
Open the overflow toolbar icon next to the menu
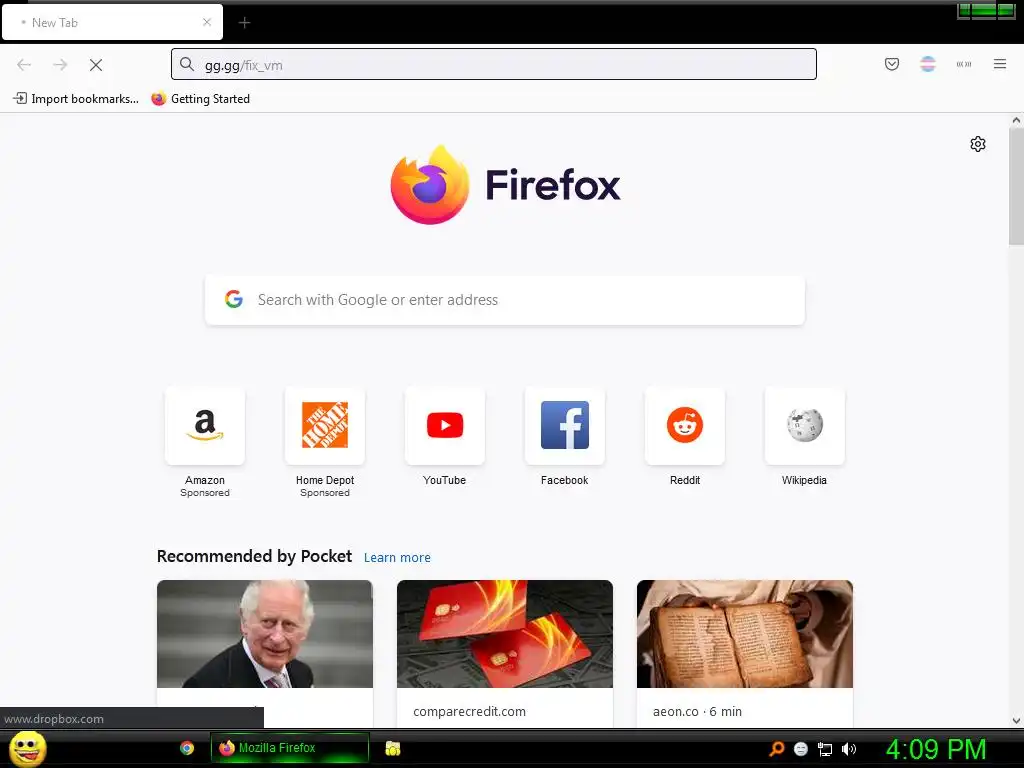[x=964, y=64]
